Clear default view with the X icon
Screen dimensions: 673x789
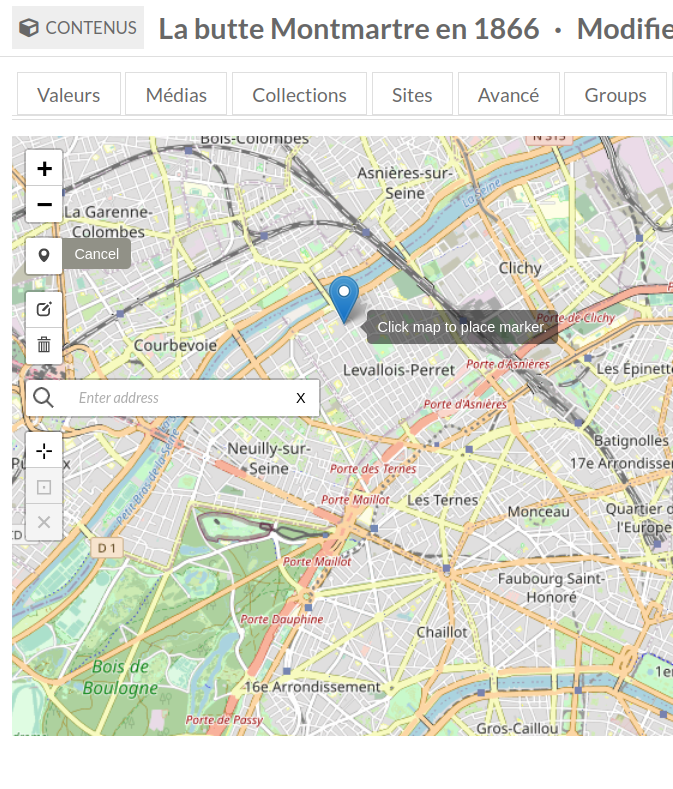point(44,522)
